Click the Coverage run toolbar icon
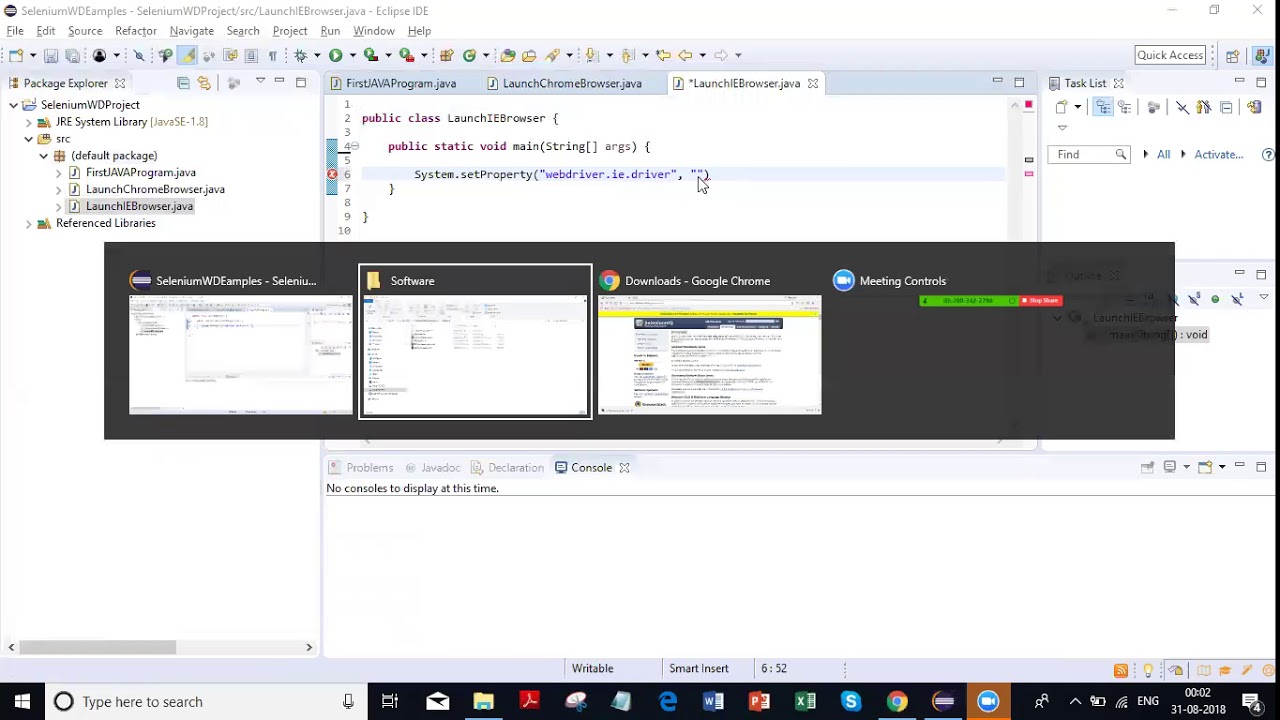The image size is (1280, 720). pyautogui.click(x=371, y=55)
